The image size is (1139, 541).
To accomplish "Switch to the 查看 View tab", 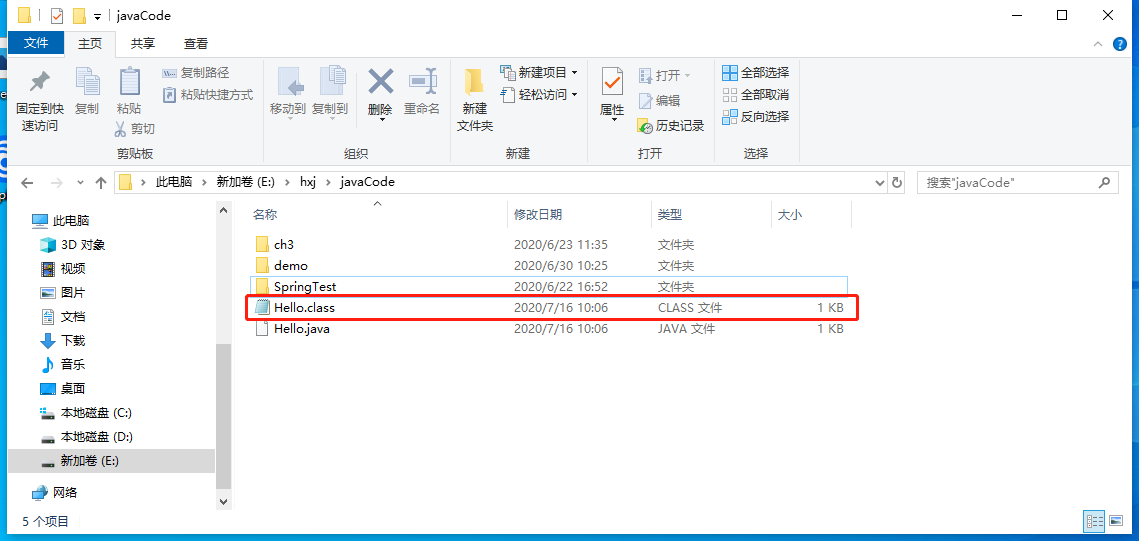I will (195, 44).
